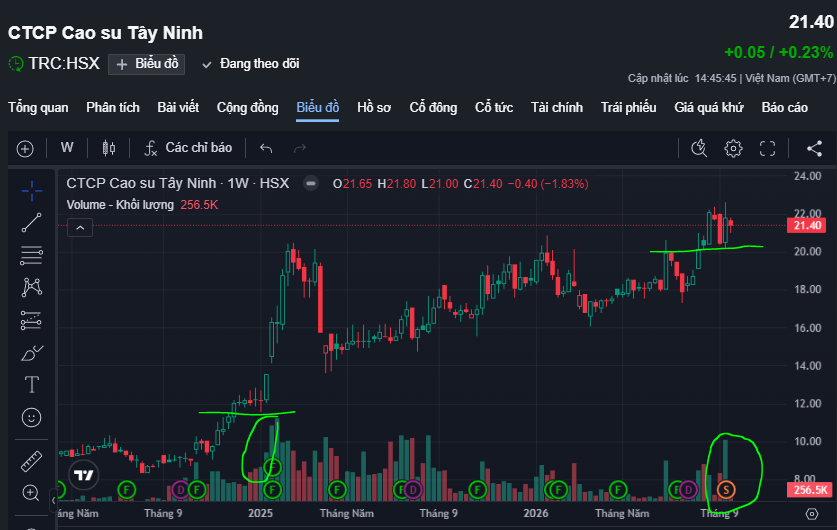The height and width of the screenshot is (530, 837).
Task: Toggle the Đang theo dõi following status
Action: tap(251, 64)
